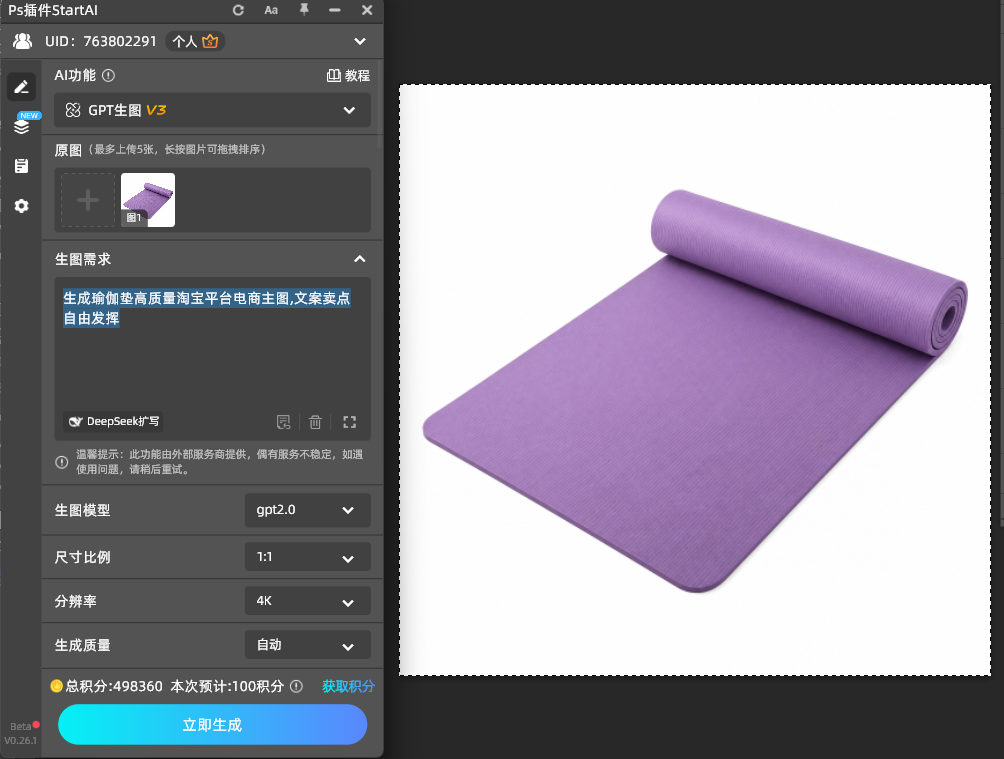Select the 图1 yoga mat thumbnail
The height and width of the screenshot is (759, 1004).
tap(148, 200)
